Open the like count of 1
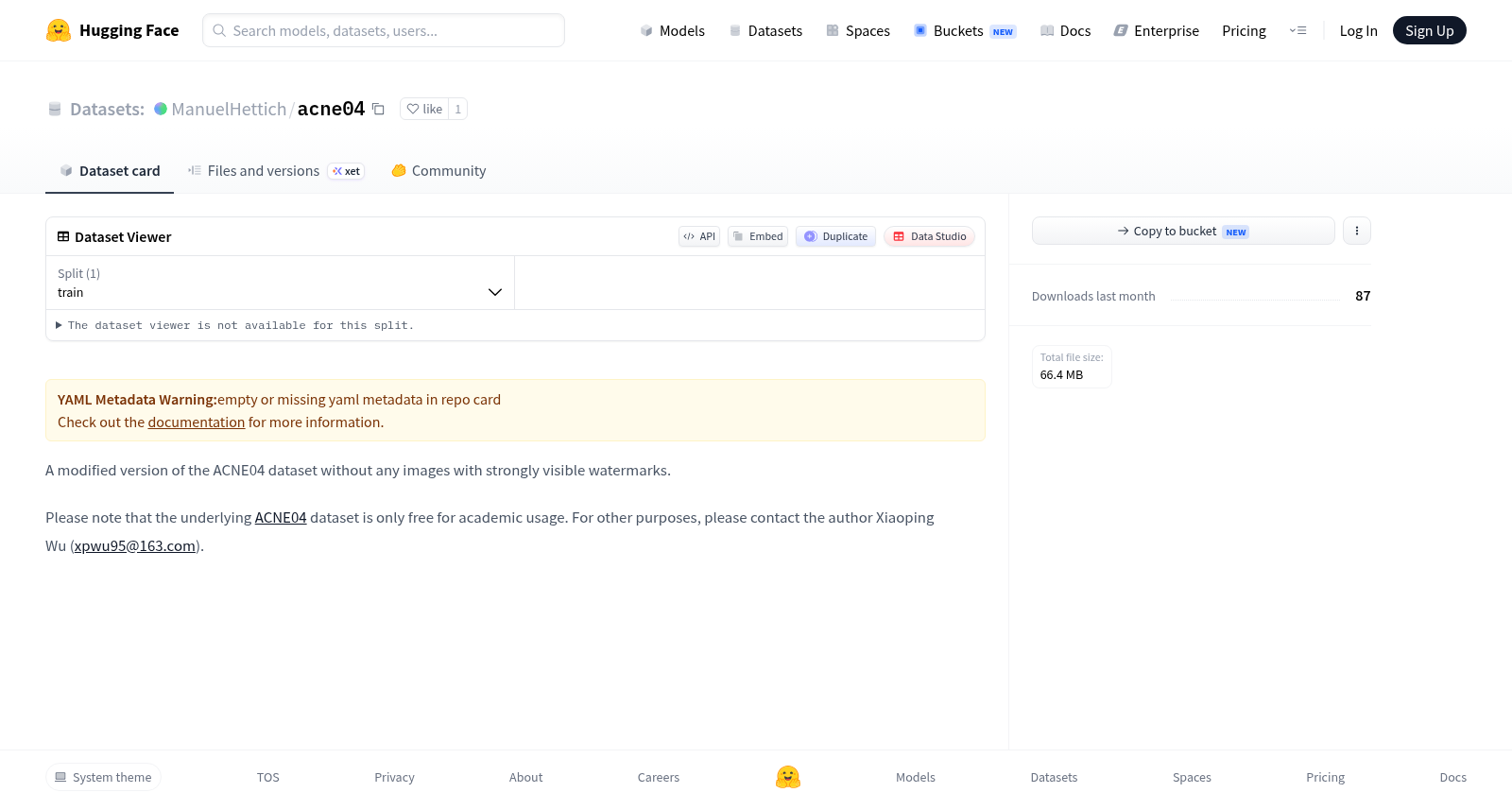Image resolution: width=1512 pixels, height=810 pixels. click(458, 109)
